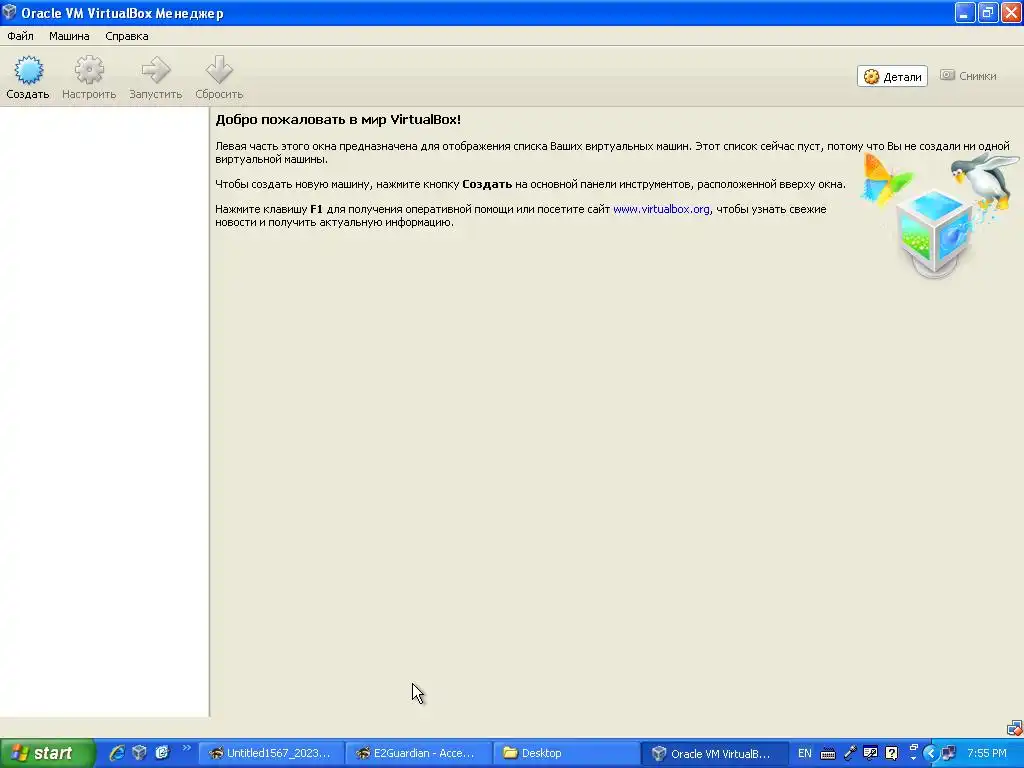Click the keyboard icon in language bar
The height and width of the screenshot is (768, 1024).
(827, 754)
